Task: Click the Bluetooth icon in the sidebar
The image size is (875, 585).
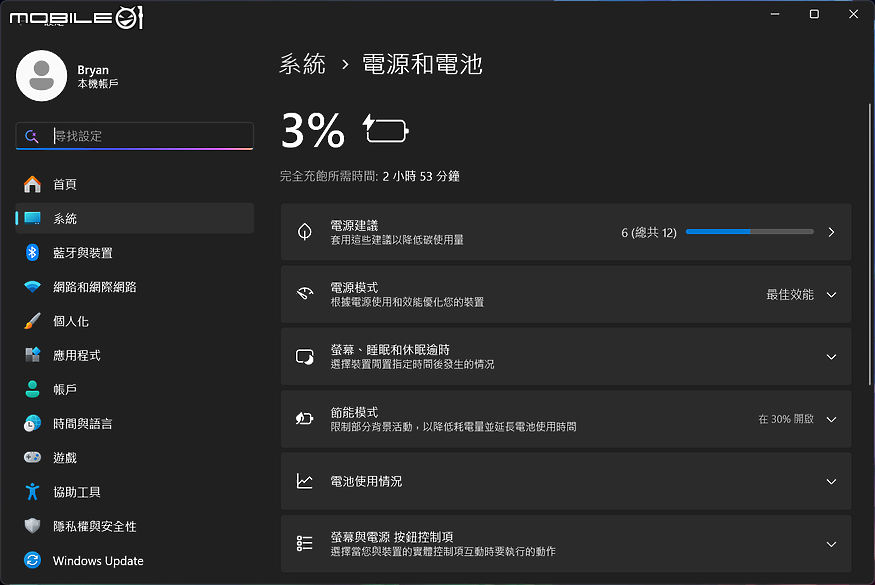Action: tap(32, 253)
